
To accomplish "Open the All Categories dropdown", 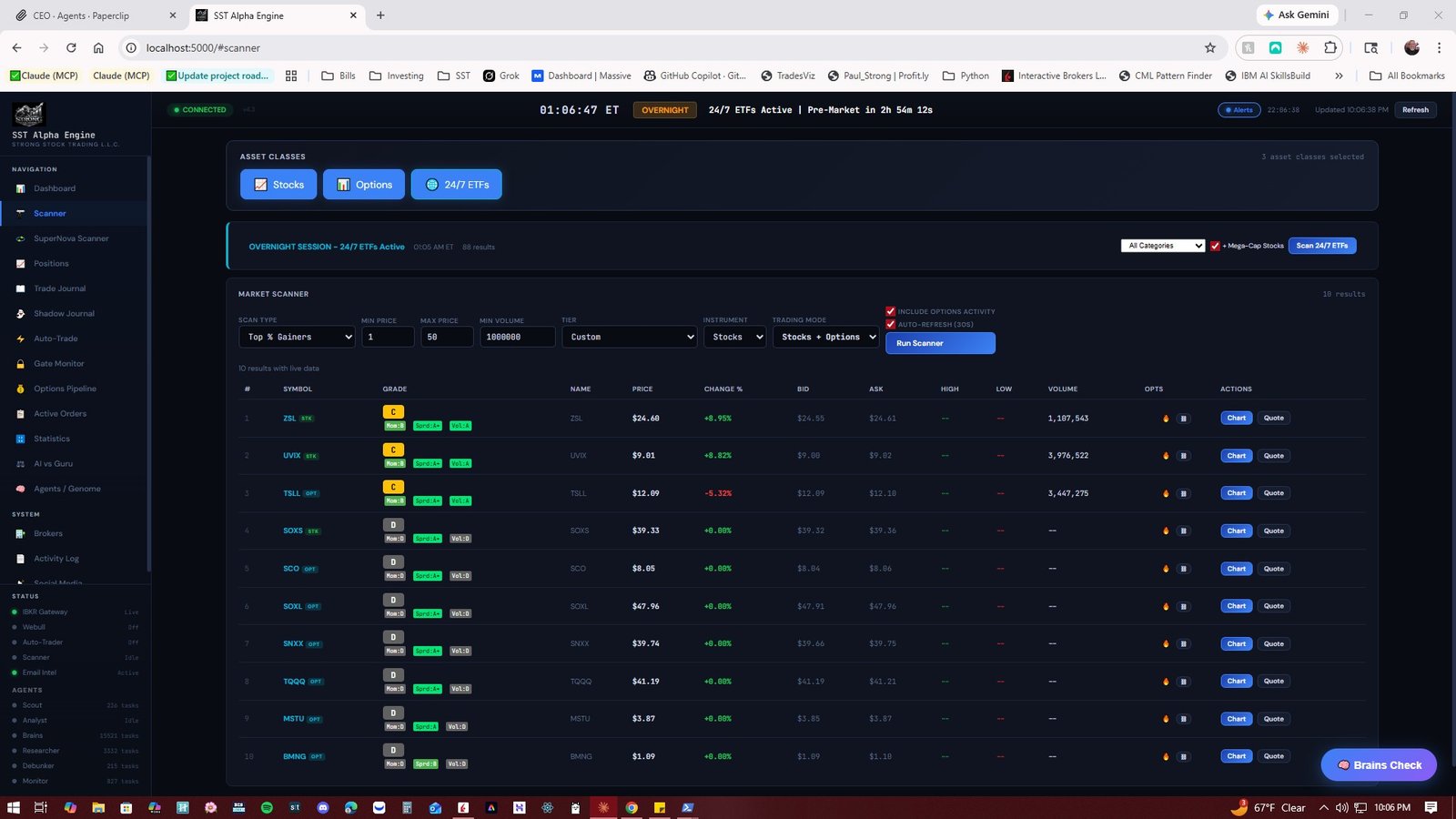I will point(1163,246).
